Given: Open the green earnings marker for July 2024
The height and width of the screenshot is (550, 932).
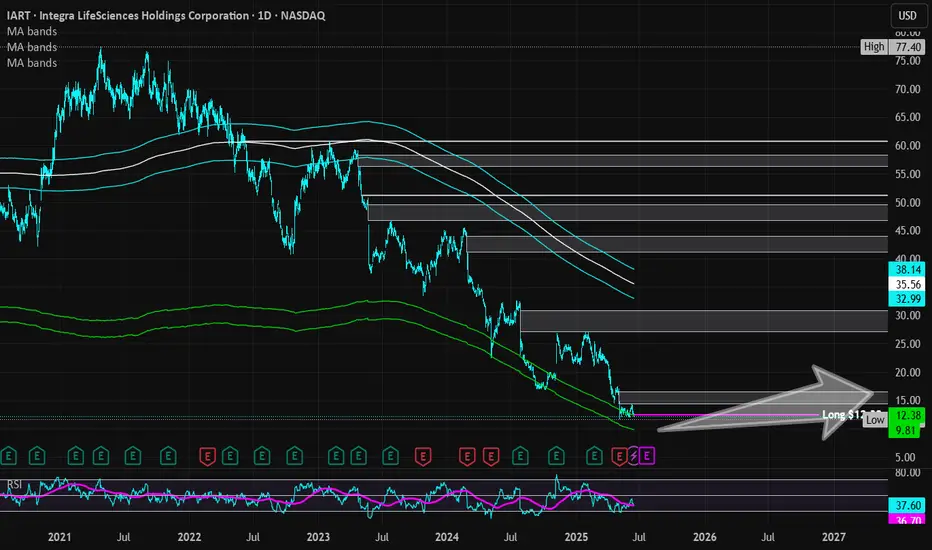Looking at the screenshot, I should pos(520,456).
